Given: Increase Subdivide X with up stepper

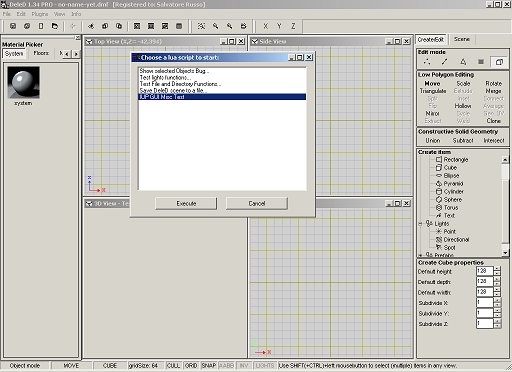Looking at the screenshot, I should [497, 300].
